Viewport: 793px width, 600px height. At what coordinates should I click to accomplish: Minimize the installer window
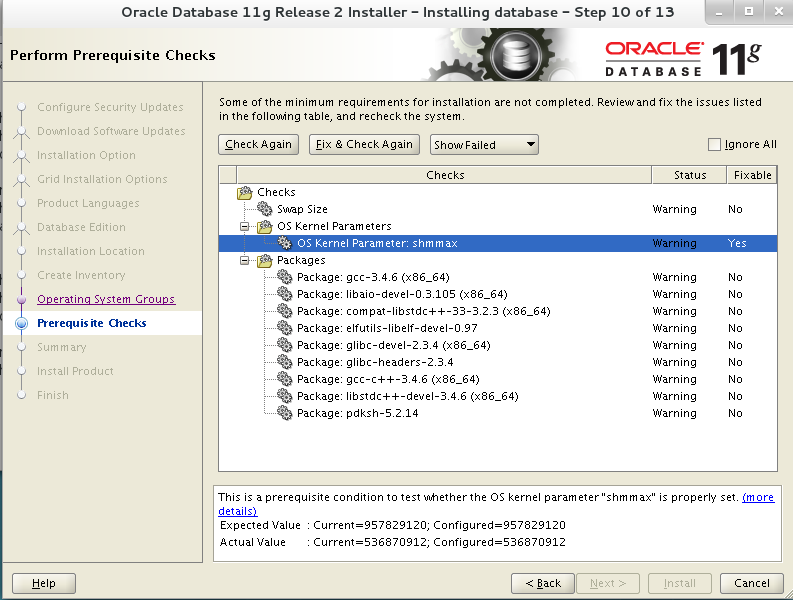[719, 11]
